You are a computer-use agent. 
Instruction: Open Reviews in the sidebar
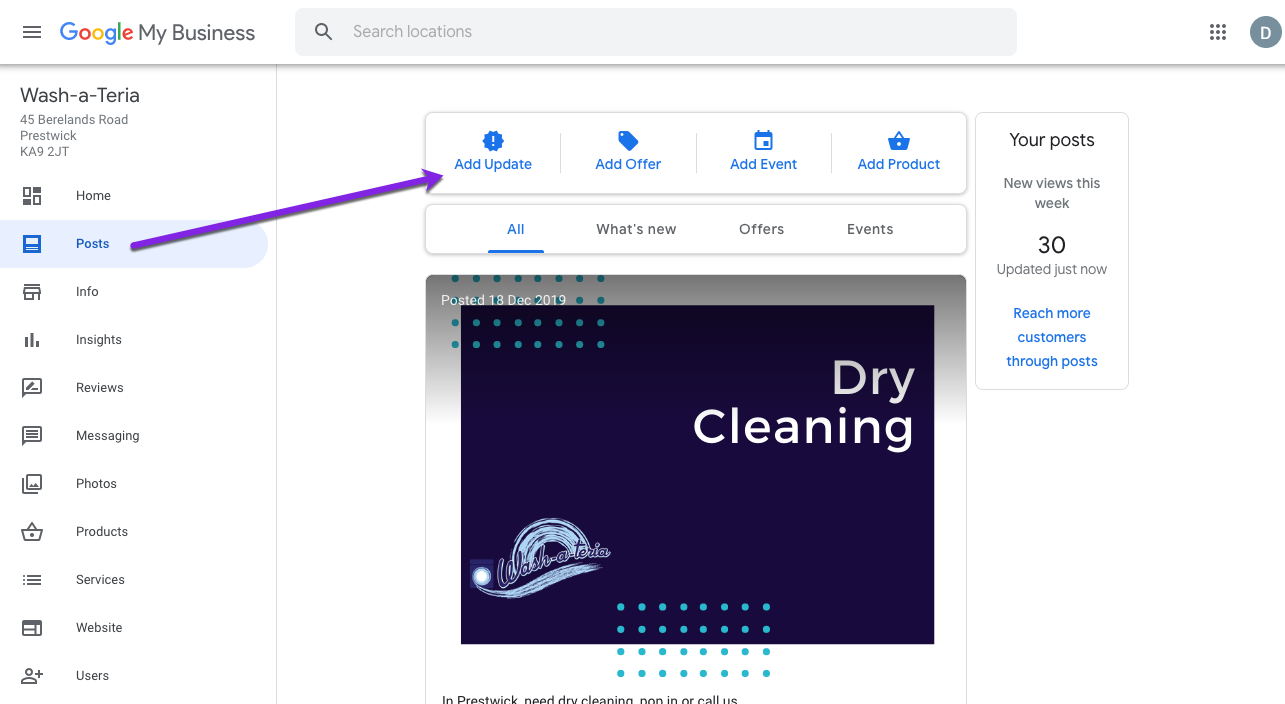click(100, 388)
